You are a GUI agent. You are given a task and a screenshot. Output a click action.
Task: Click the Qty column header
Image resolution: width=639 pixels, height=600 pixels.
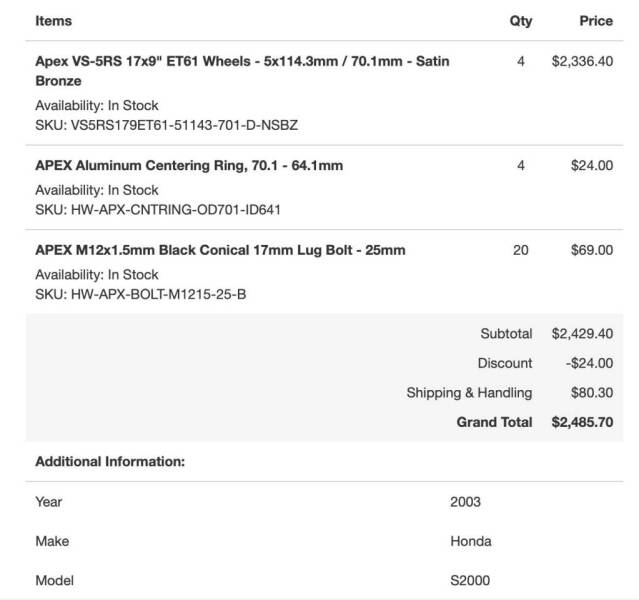(x=521, y=21)
